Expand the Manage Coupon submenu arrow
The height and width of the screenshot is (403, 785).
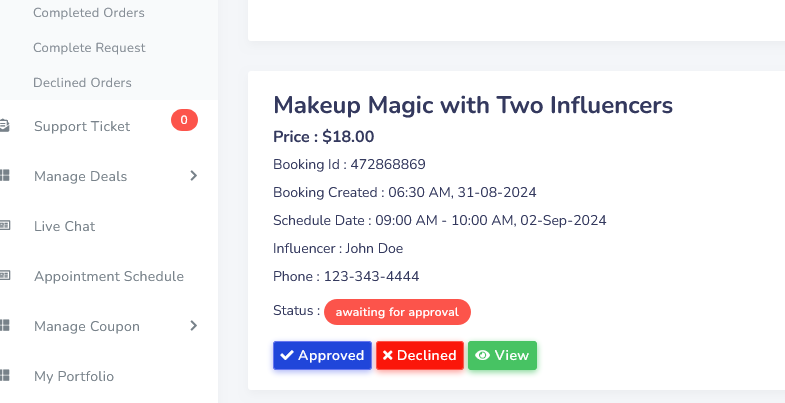click(x=194, y=326)
